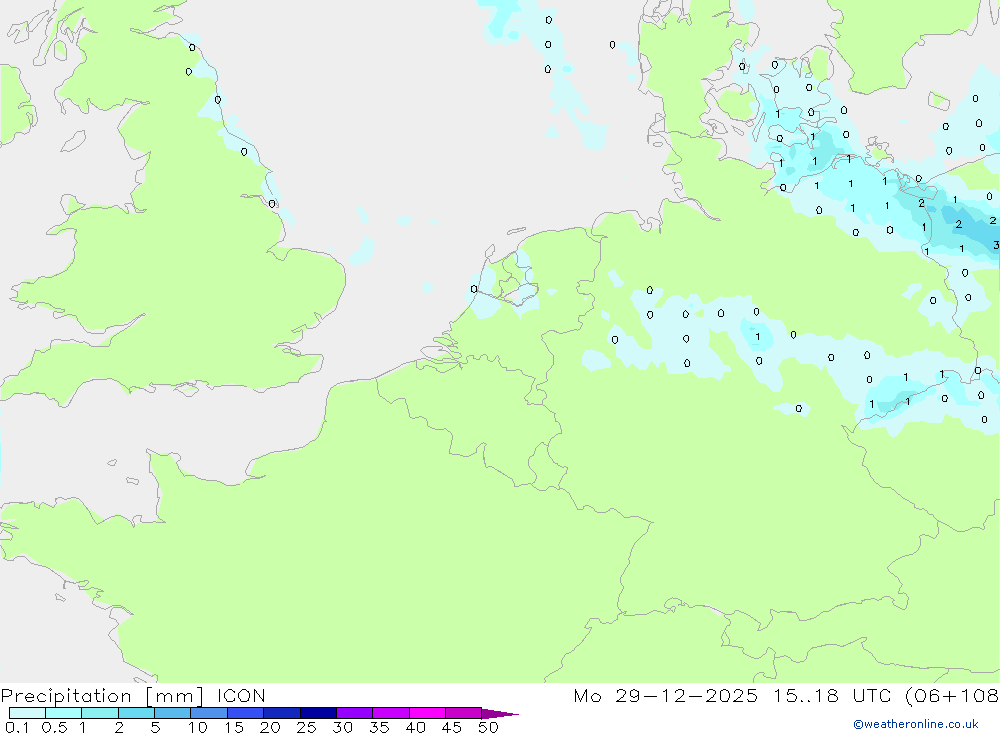Click the '40' legend scale label
1000x733 pixels.
[x=415, y=727]
